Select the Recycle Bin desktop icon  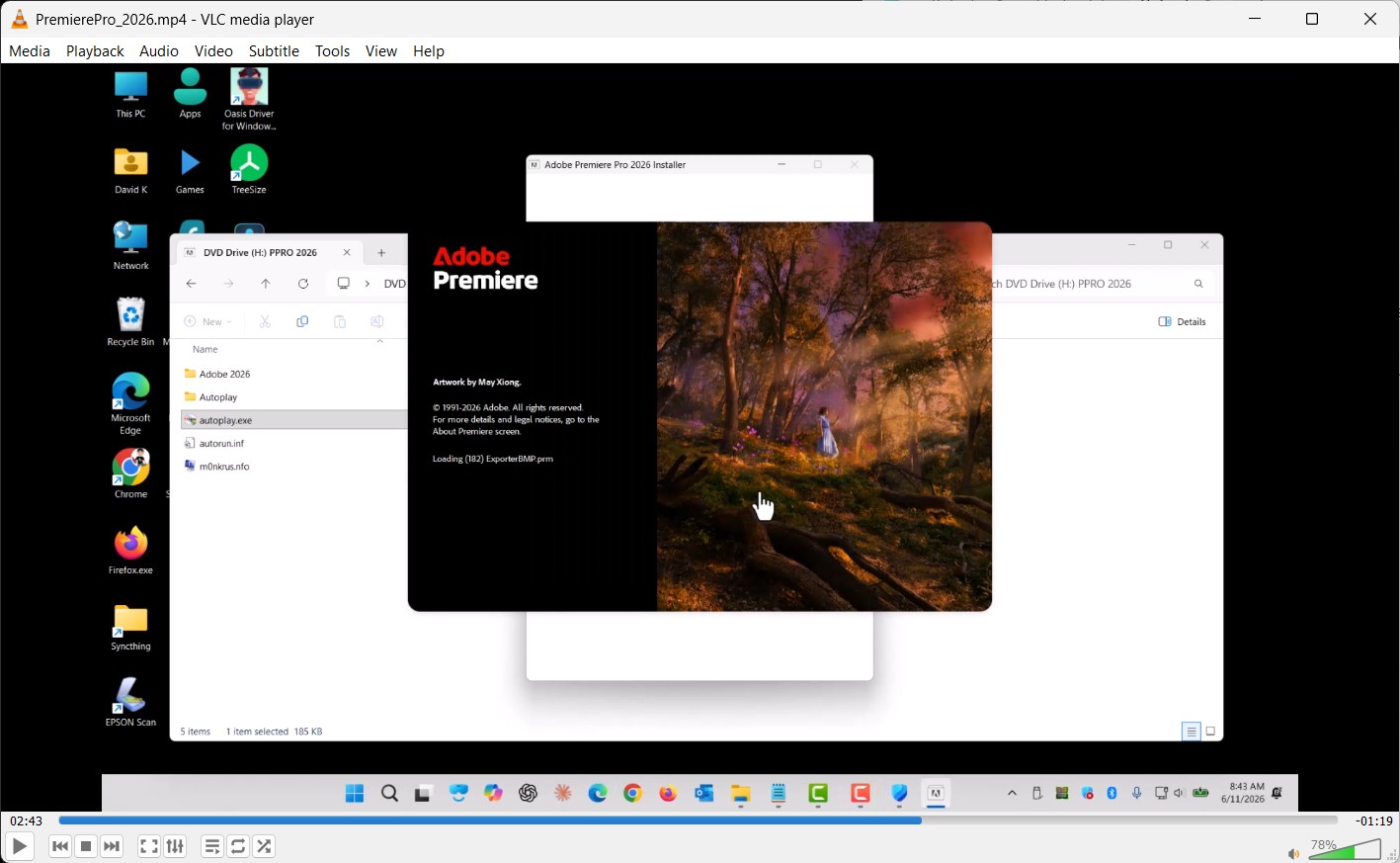[x=130, y=322]
